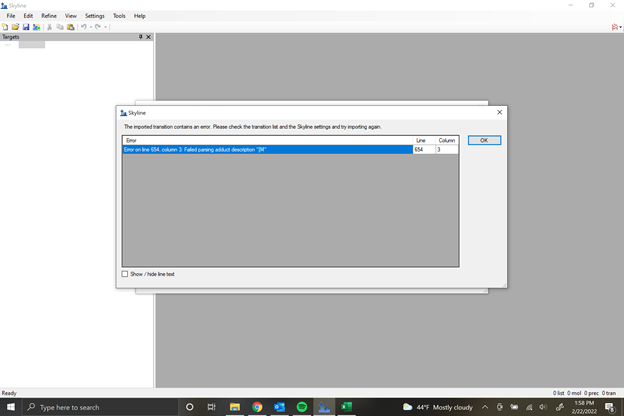The height and width of the screenshot is (416, 624).
Task: Click the Paste toolbar icon
Action: click(70, 27)
